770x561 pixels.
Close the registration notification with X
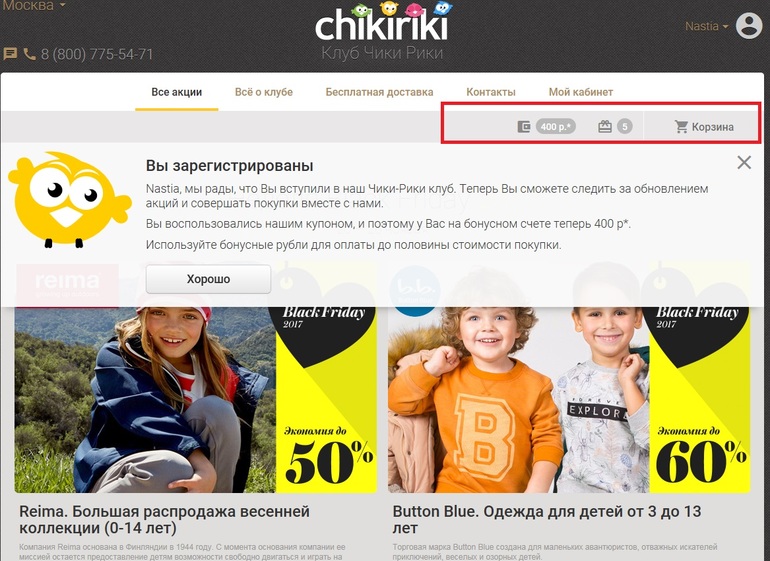(x=744, y=163)
